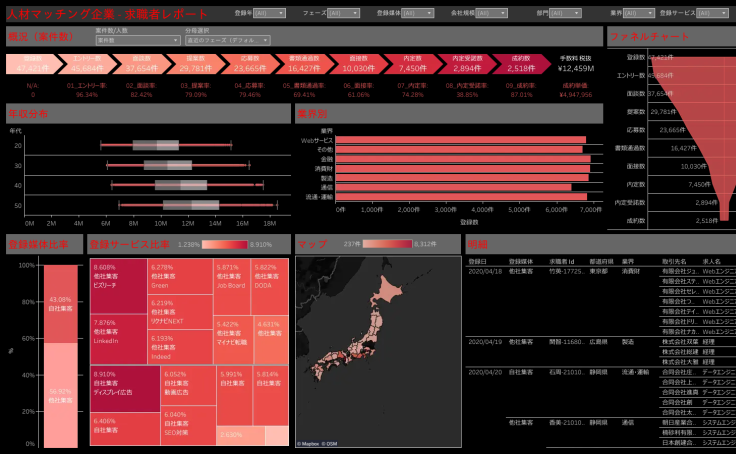The height and width of the screenshot is (454, 736).
Task: Click the マップ color legend gradient
Action: click(387, 244)
